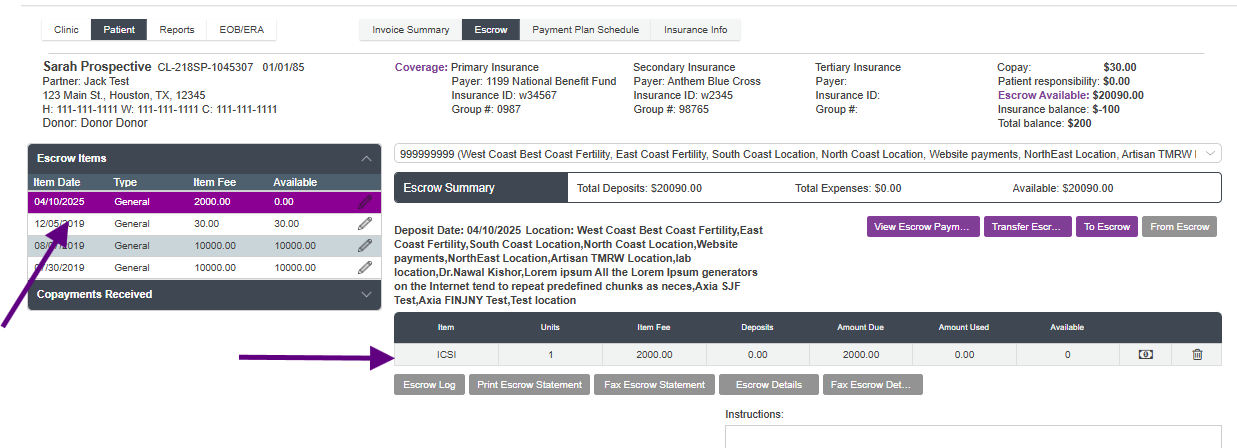Click the payment icon in the ICSI row

pos(1146,354)
